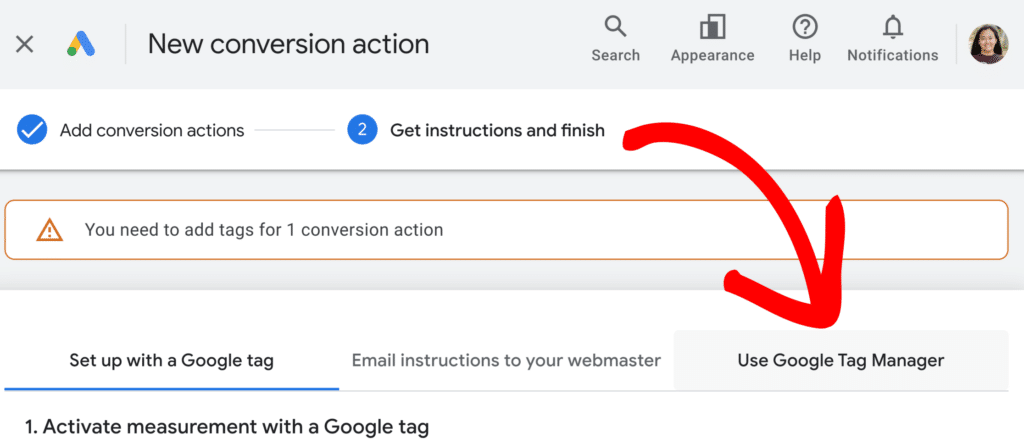Select the Use Google Tag Manager tab
The image size is (1024, 444).
tap(840, 360)
